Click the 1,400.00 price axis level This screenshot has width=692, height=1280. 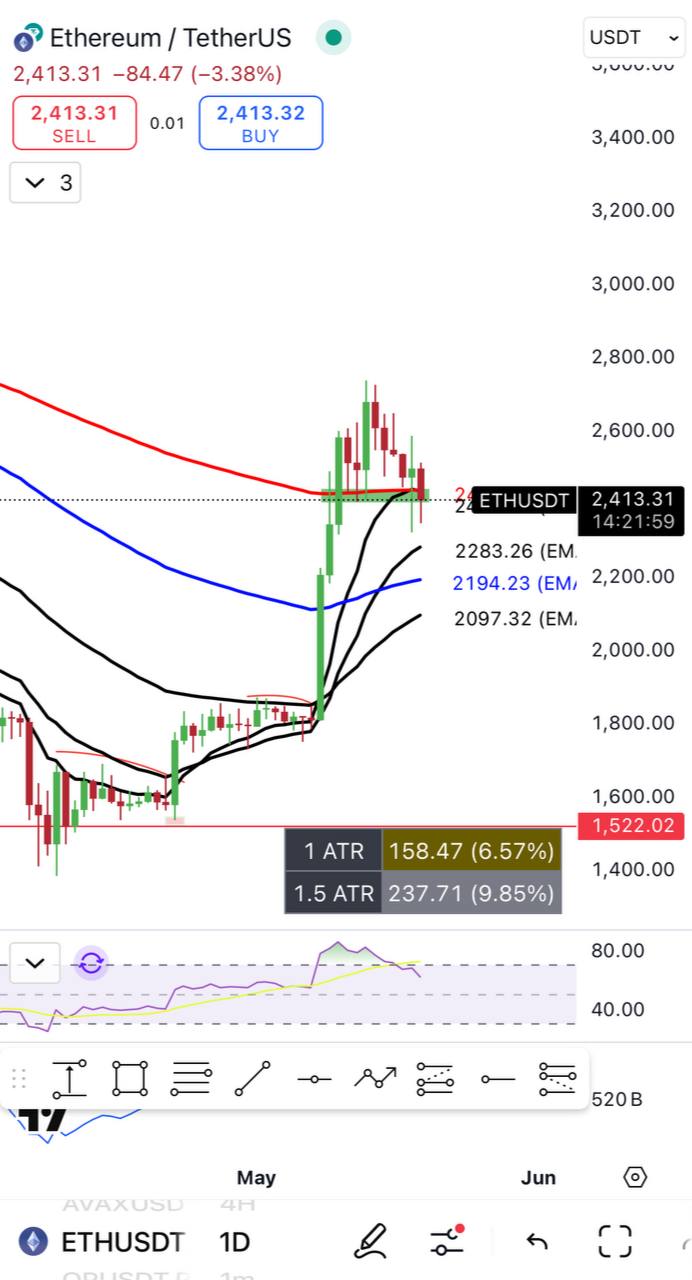(x=633, y=868)
